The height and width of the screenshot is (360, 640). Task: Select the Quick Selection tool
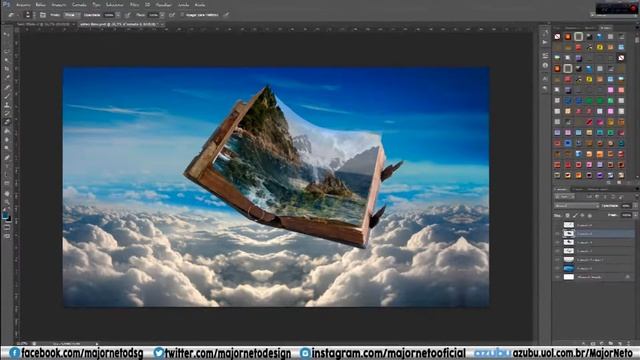point(7,60)
